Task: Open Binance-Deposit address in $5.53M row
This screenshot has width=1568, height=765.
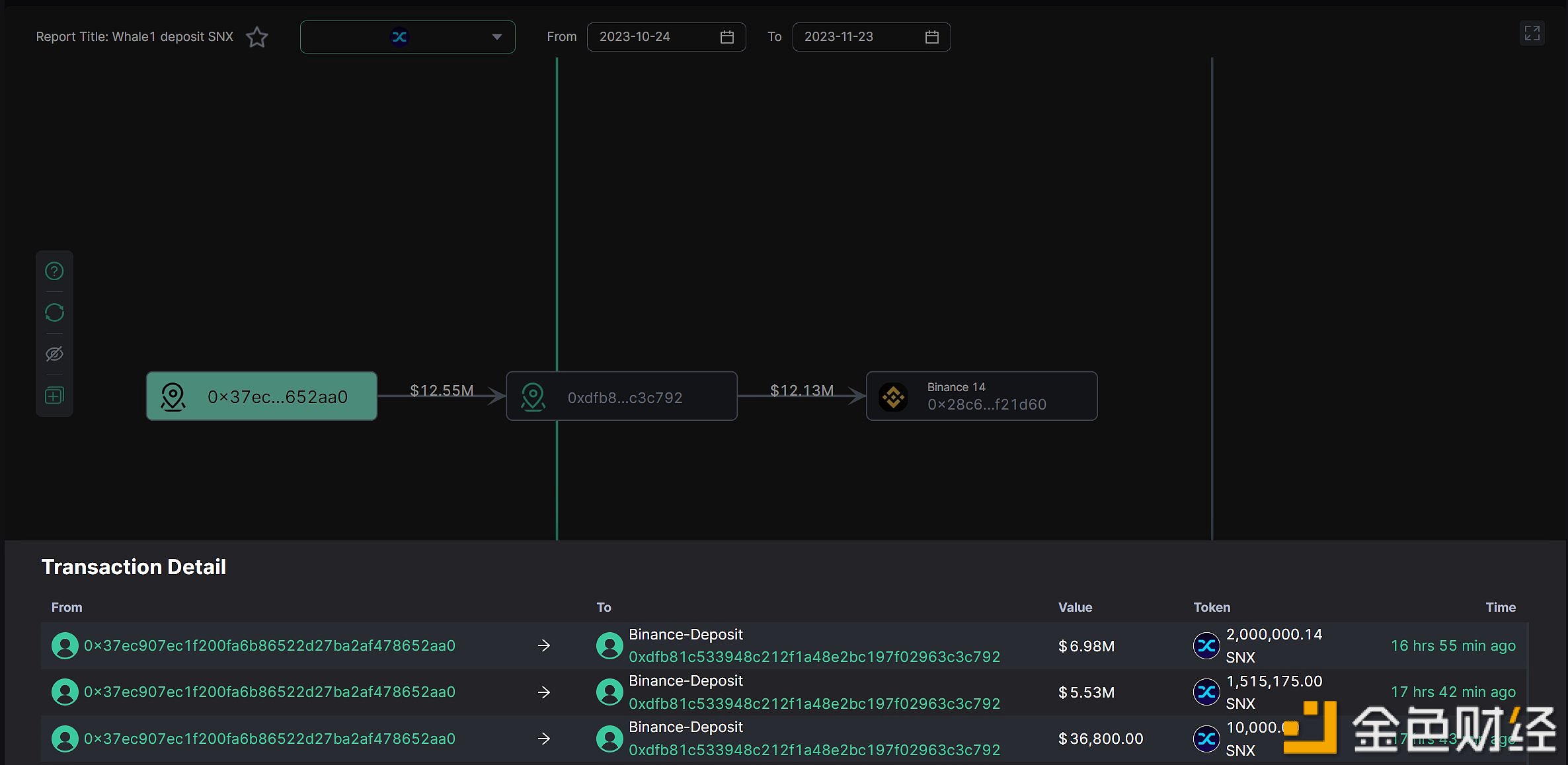Action: pyautogui.click(x=814, y=704)
